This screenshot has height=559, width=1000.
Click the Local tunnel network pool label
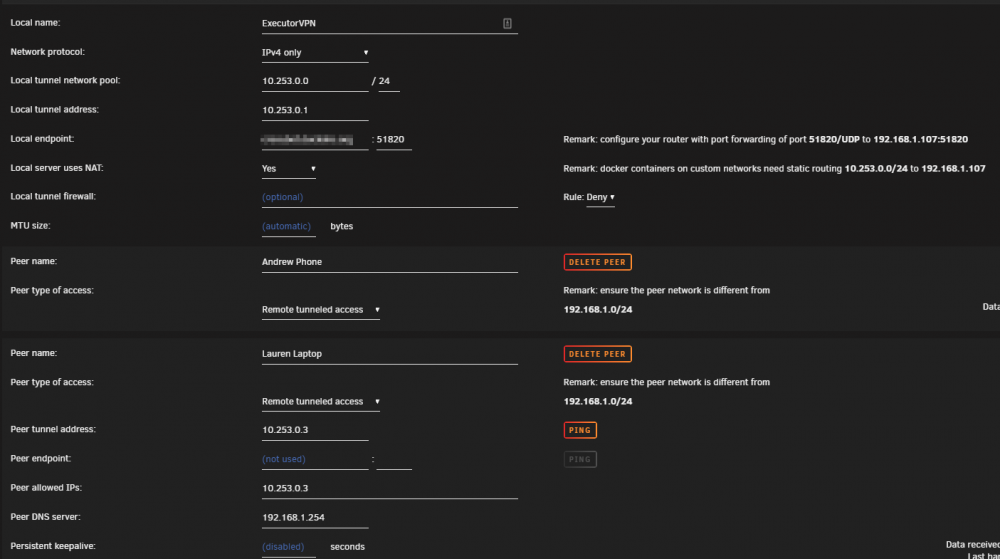65,80
